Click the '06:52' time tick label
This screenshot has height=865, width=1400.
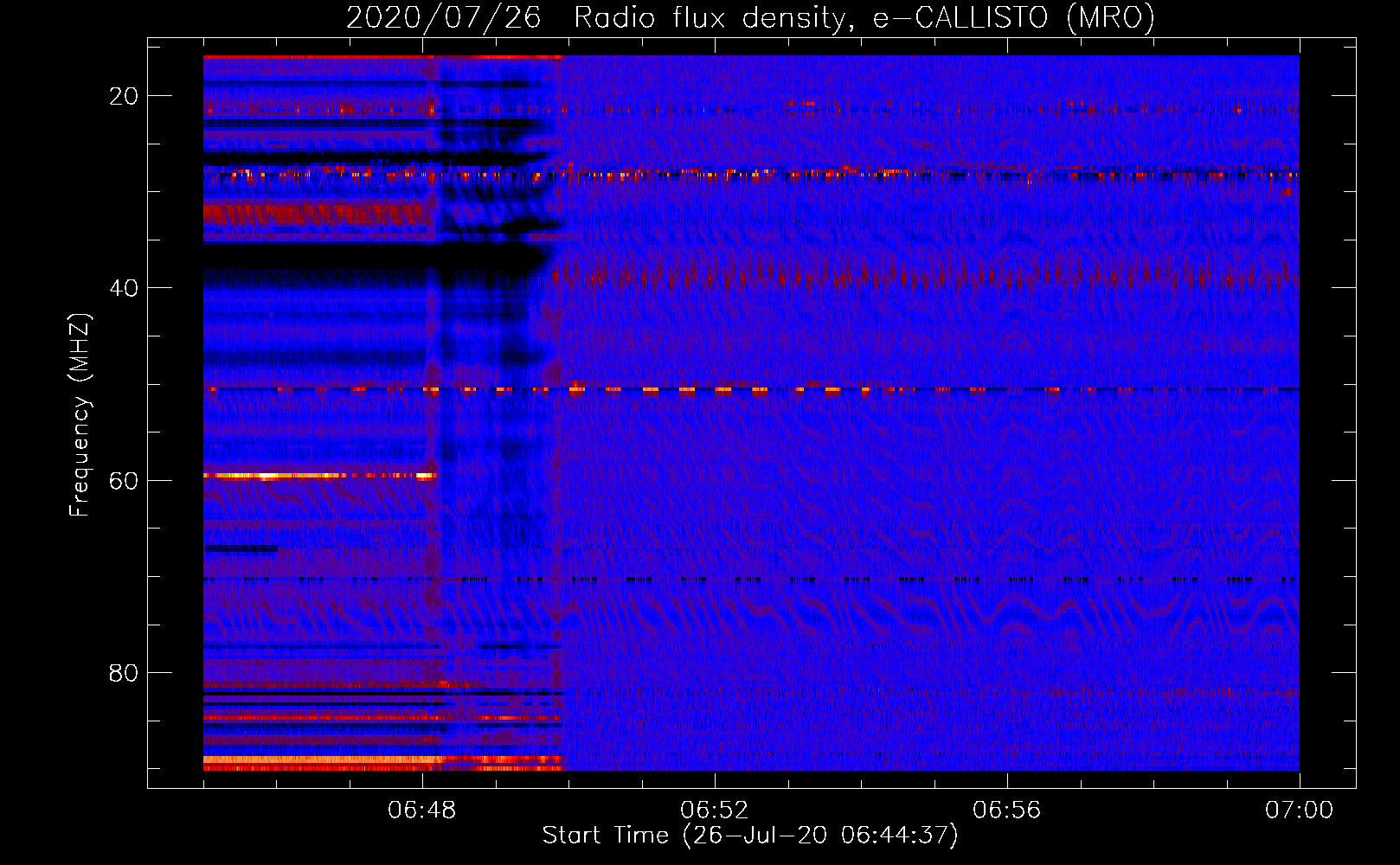[715, 811]
